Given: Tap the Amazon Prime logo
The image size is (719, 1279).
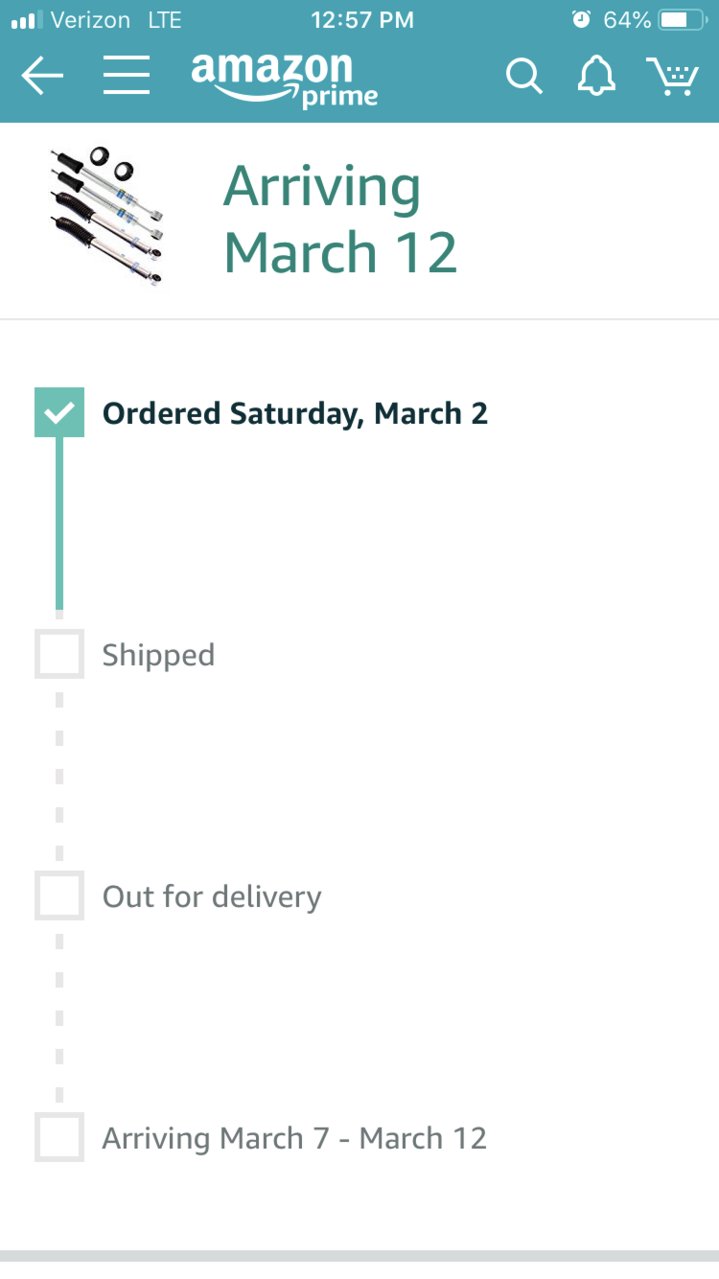Looking at the screenshot, I should pos(285,78).
